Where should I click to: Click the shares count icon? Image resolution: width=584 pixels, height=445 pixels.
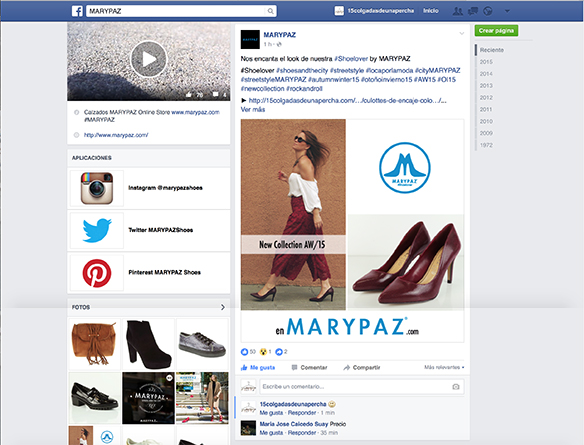279,352
